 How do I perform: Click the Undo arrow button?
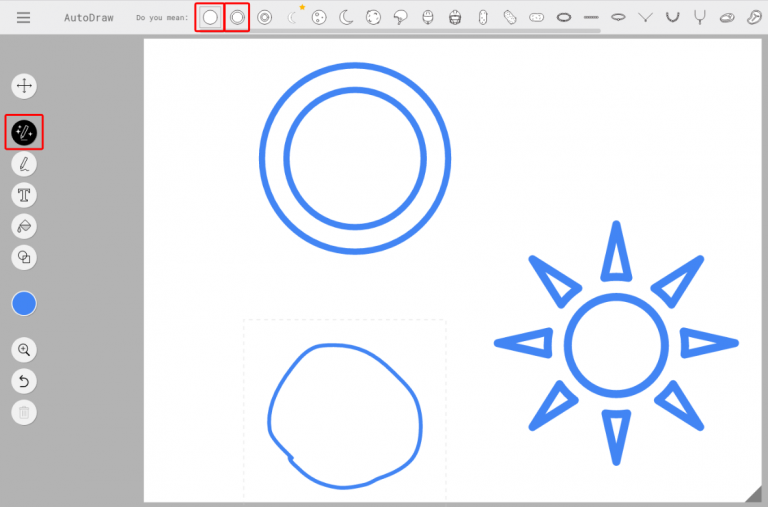pyautogui.click(x=24, y=381)
